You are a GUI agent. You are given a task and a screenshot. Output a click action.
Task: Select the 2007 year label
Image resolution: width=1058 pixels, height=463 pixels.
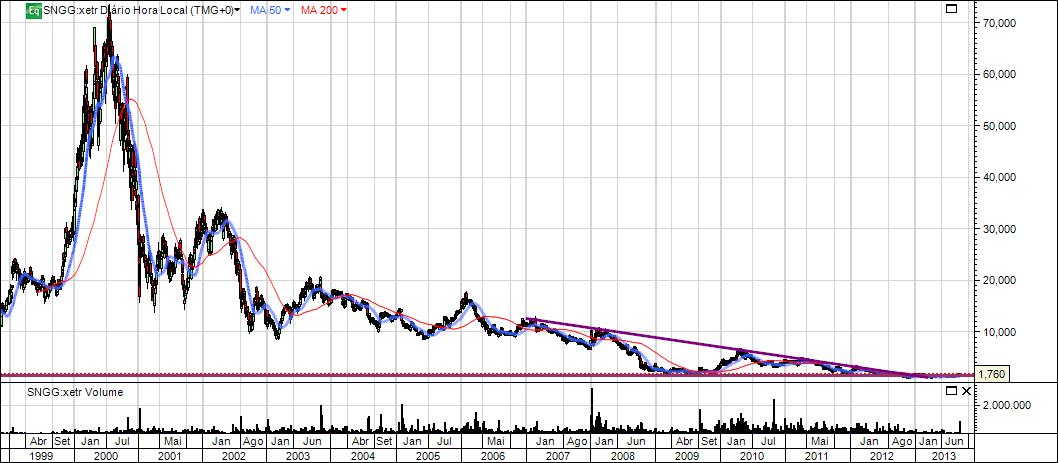click(x=558, y=456)
